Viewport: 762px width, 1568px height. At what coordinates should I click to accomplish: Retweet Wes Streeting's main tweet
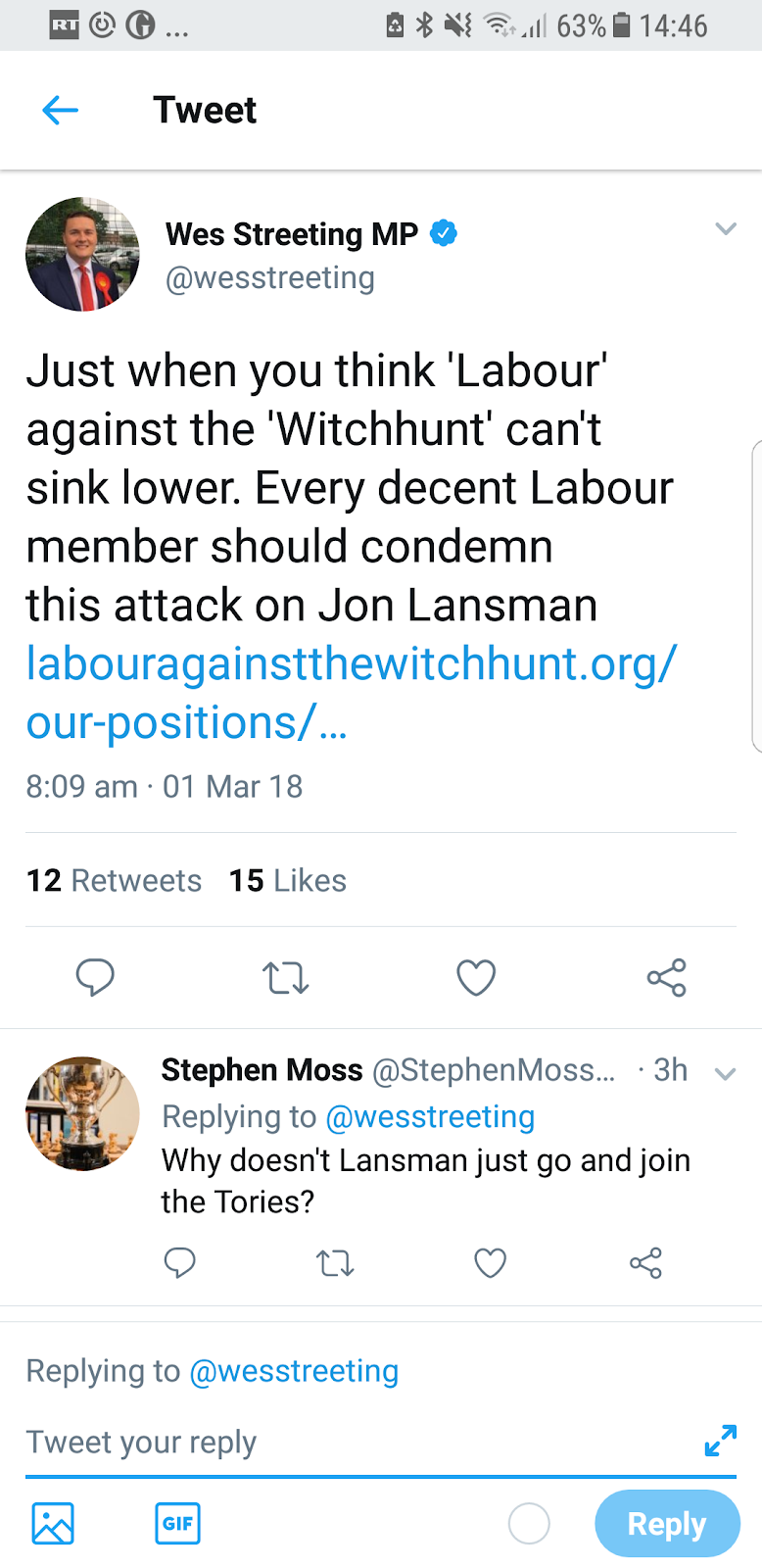(x=286, y=977)
